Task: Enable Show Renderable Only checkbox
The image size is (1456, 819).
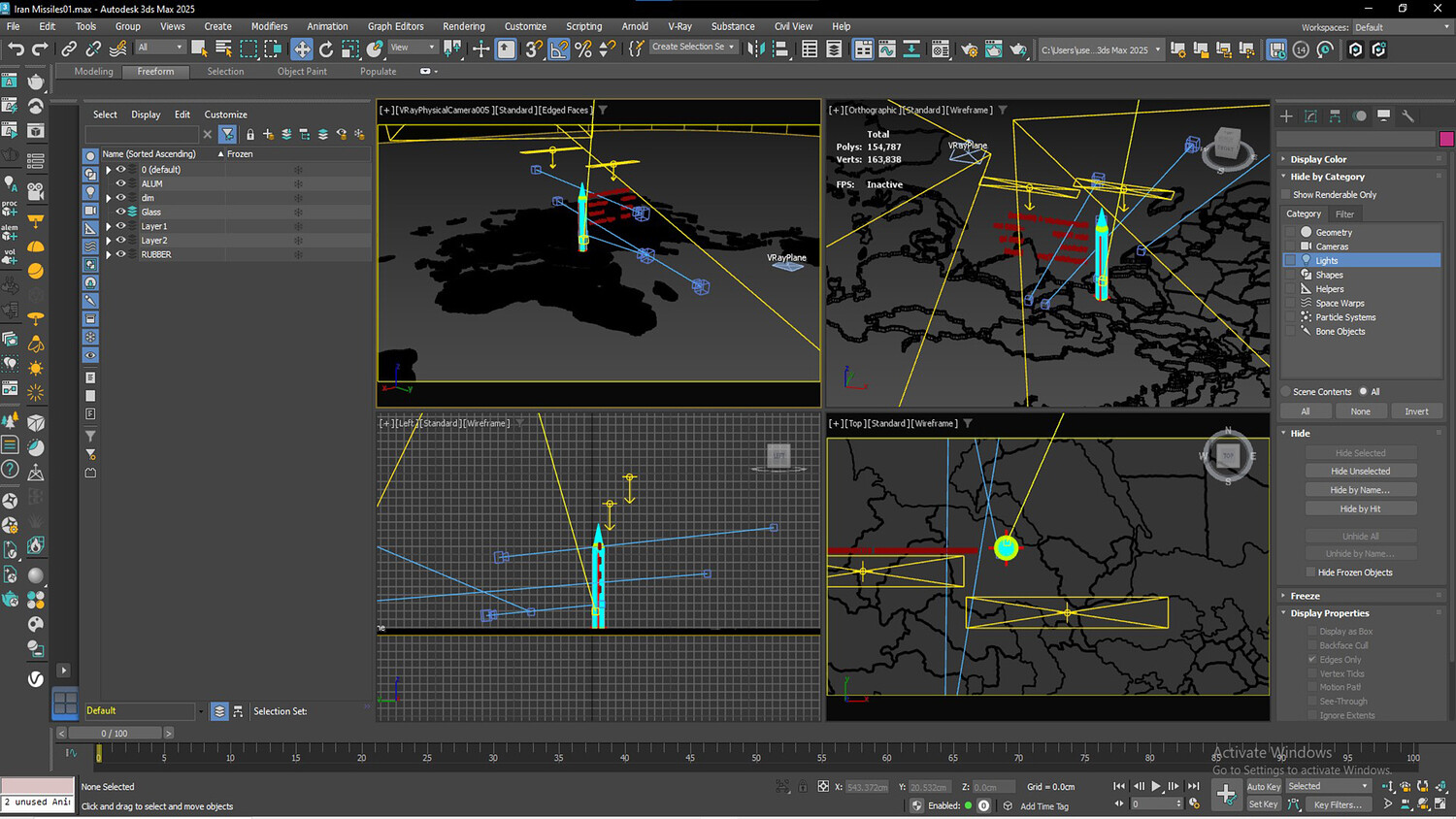Action: tap(1286, 195)
